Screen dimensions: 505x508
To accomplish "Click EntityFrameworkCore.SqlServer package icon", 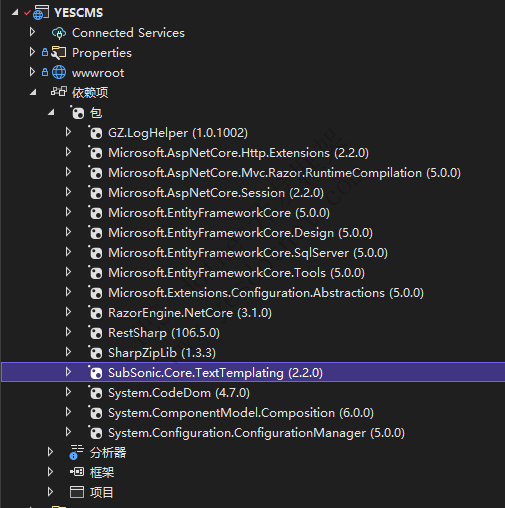I will 96,253.
